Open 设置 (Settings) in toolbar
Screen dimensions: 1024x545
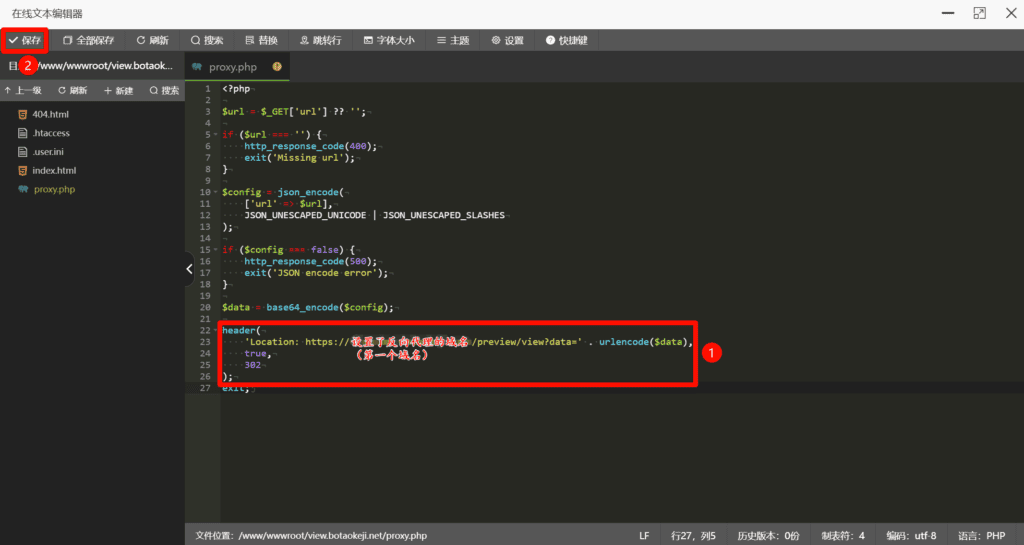(507, 40)
